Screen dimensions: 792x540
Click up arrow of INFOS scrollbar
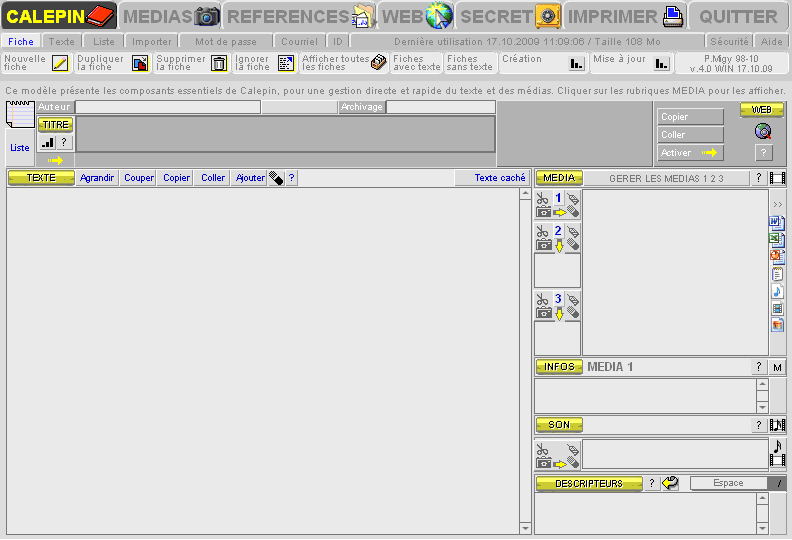tap(762, 384)
